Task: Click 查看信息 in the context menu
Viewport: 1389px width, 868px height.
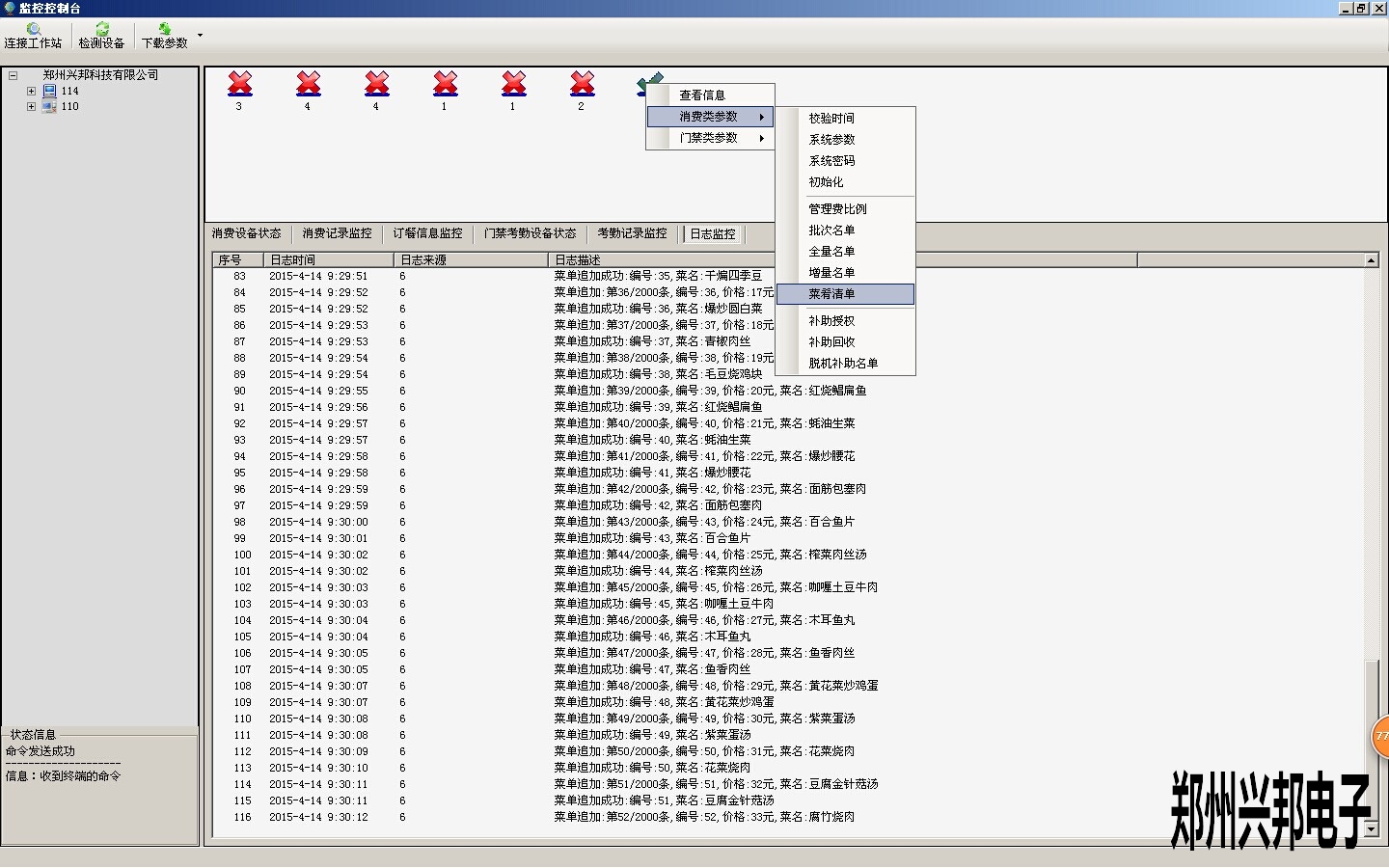Action: [702, 95]
